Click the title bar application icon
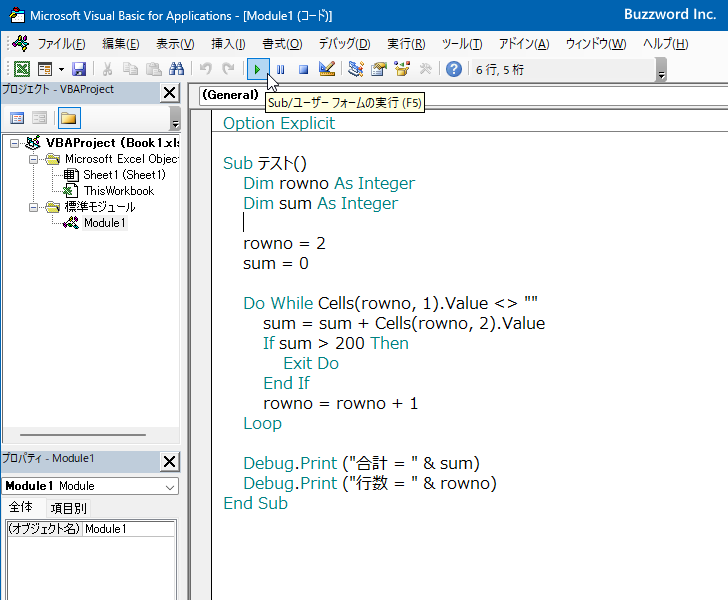728x600 pixels. pyautogui.click(x=17, y=15)
